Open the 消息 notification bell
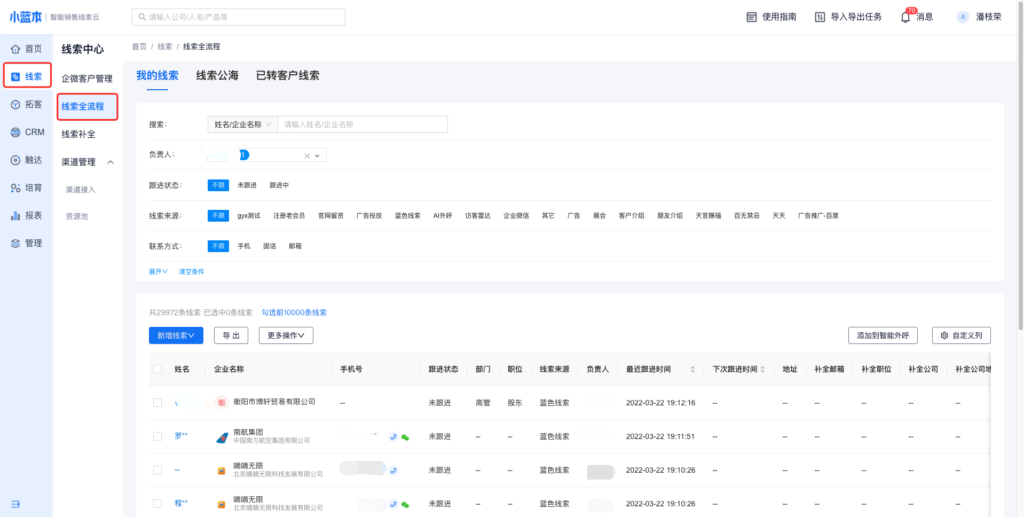This screenshot has width=1024, height=517. pos(906,17)
